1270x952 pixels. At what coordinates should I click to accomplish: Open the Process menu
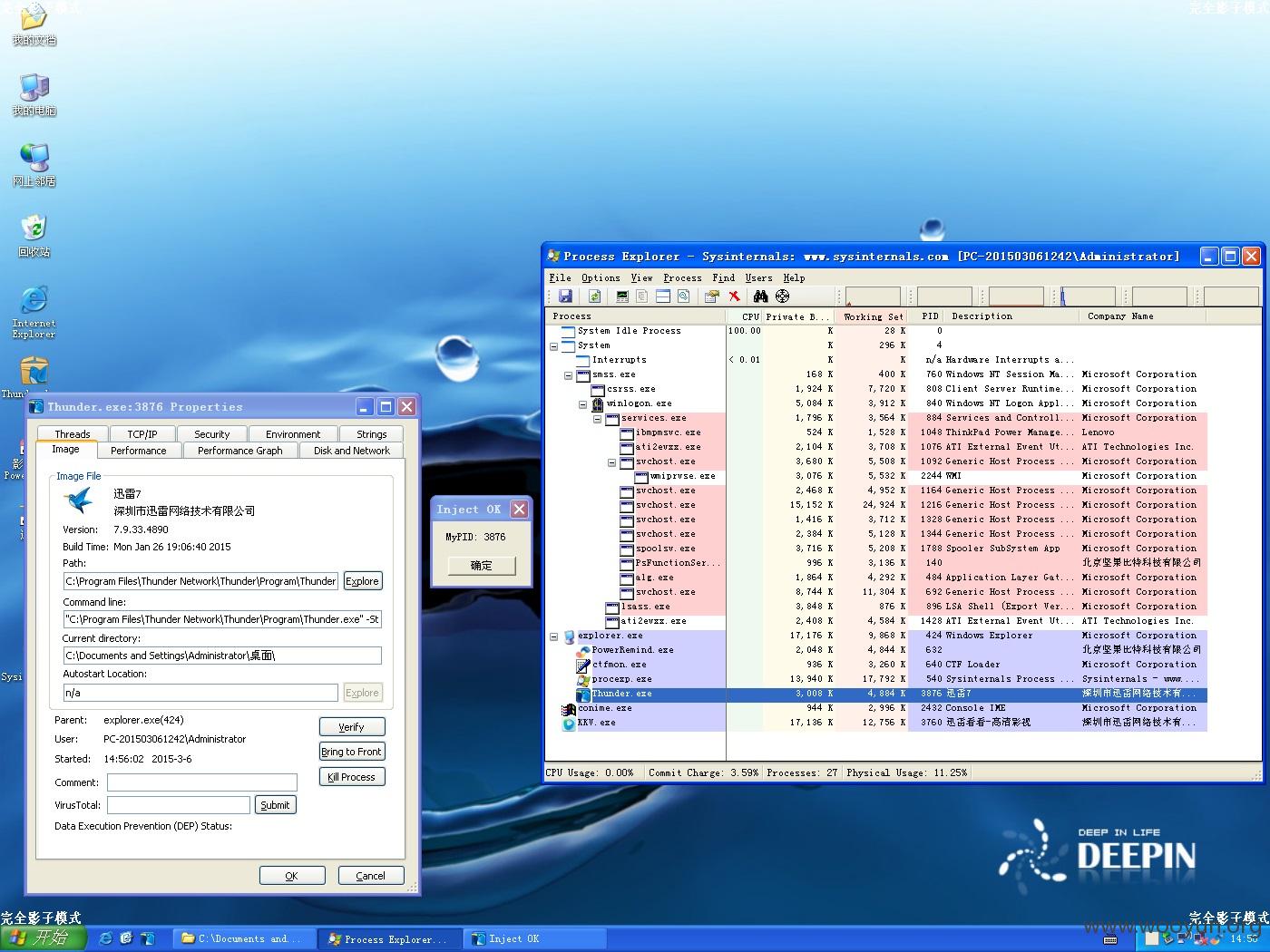(682, 277)
